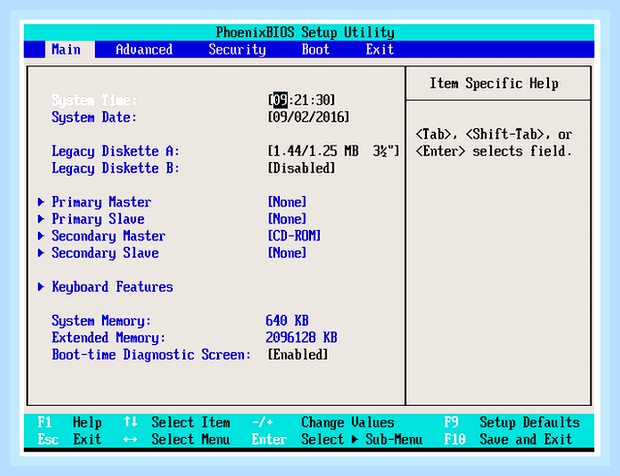This screenshot has width=620, height=476.
Task: Select the System Memory label
Action: pos(101,321)
